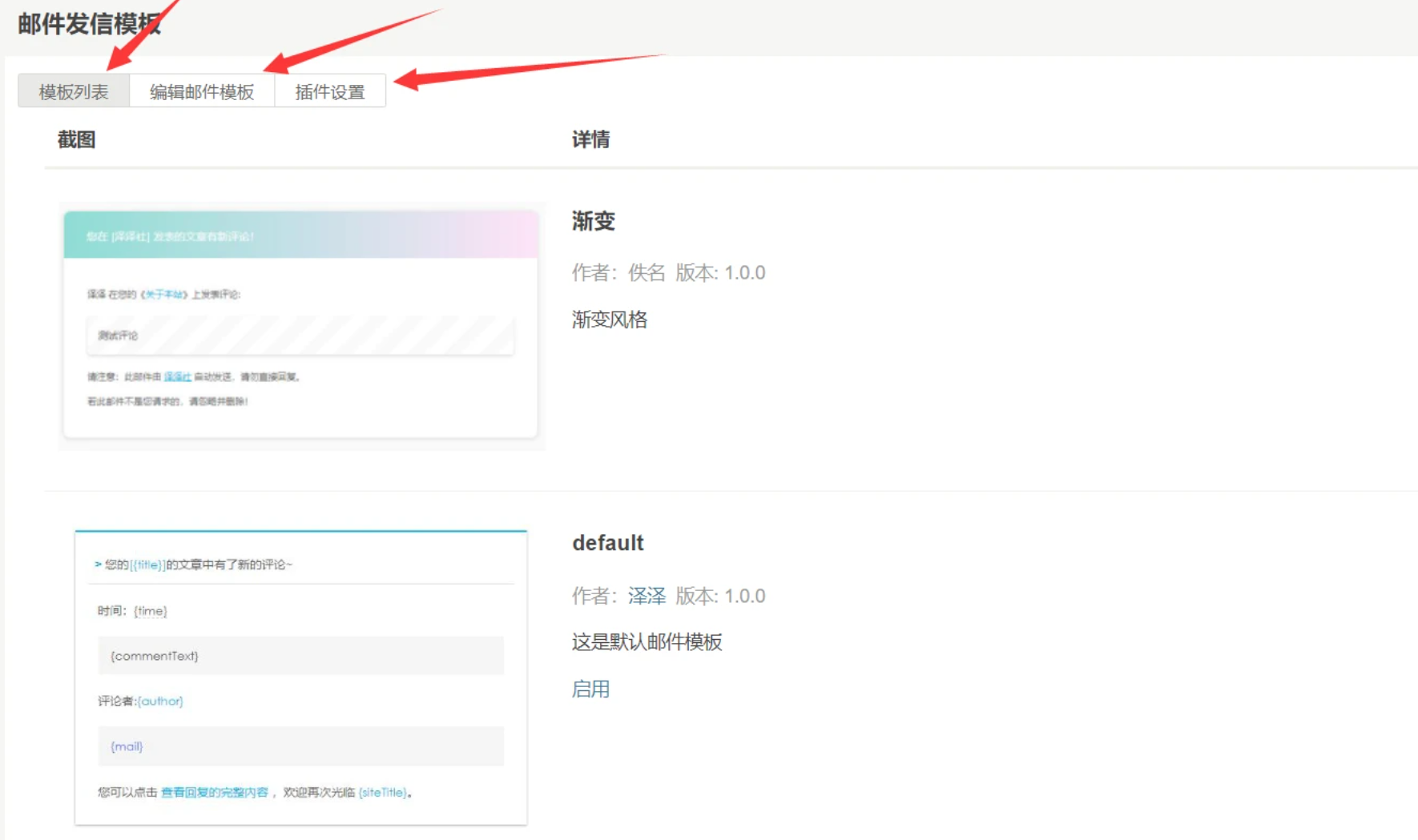
Task: Click the 详情 column header
Action: pyautogui.click(x=590, y=139)
